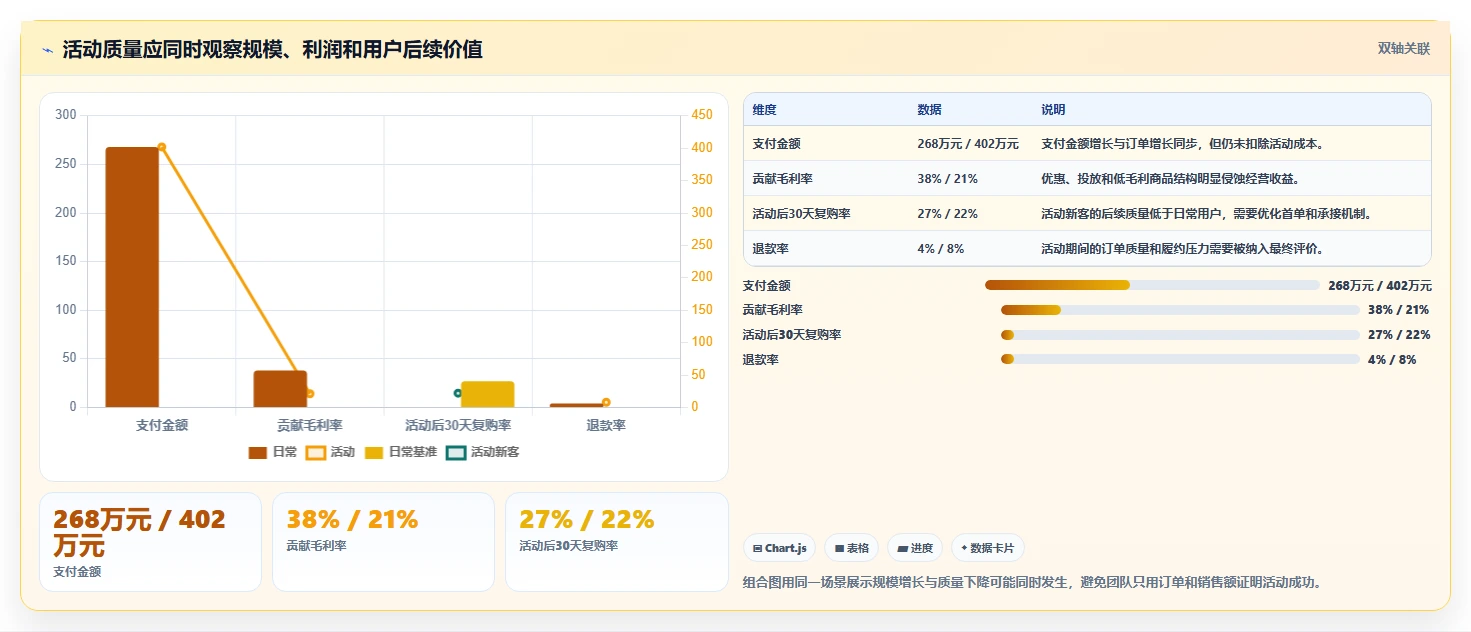
Task: Click the 双轴关联 badge
Action: coord(1404,49)
